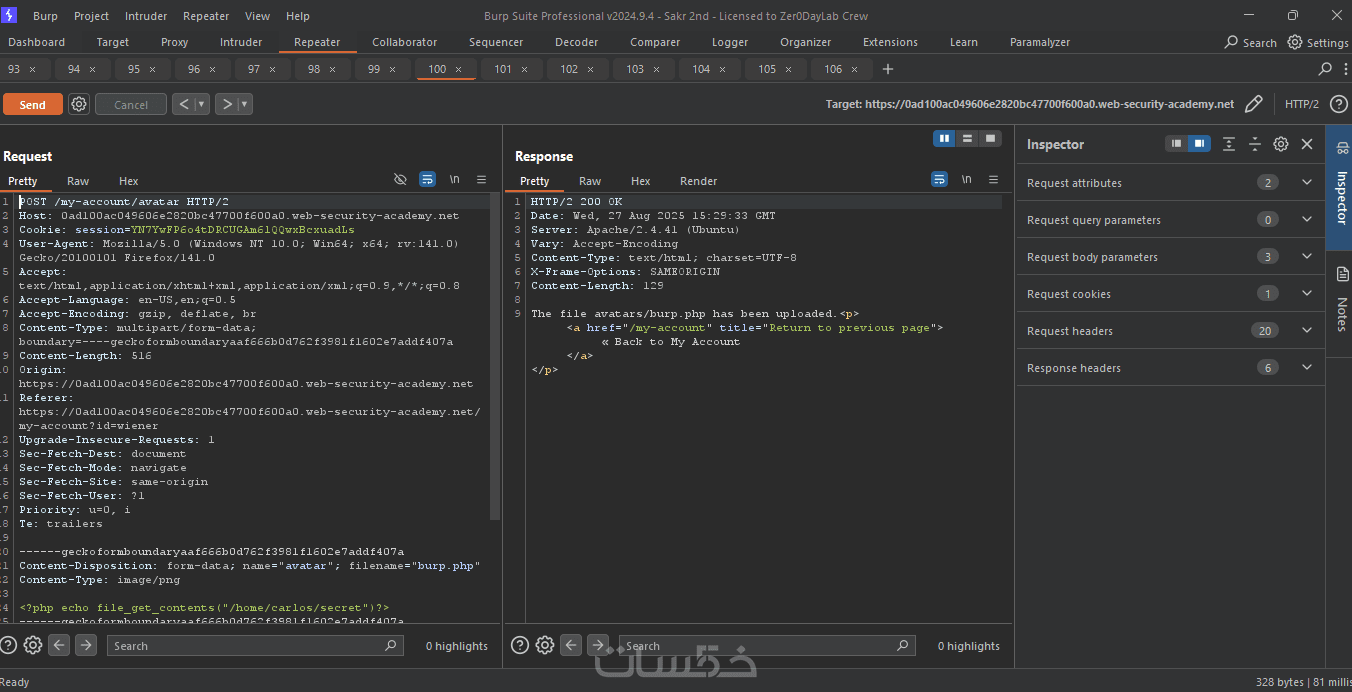Jump to next match in request search
The width and height of the screenshot is (1352, 692).
86,645
